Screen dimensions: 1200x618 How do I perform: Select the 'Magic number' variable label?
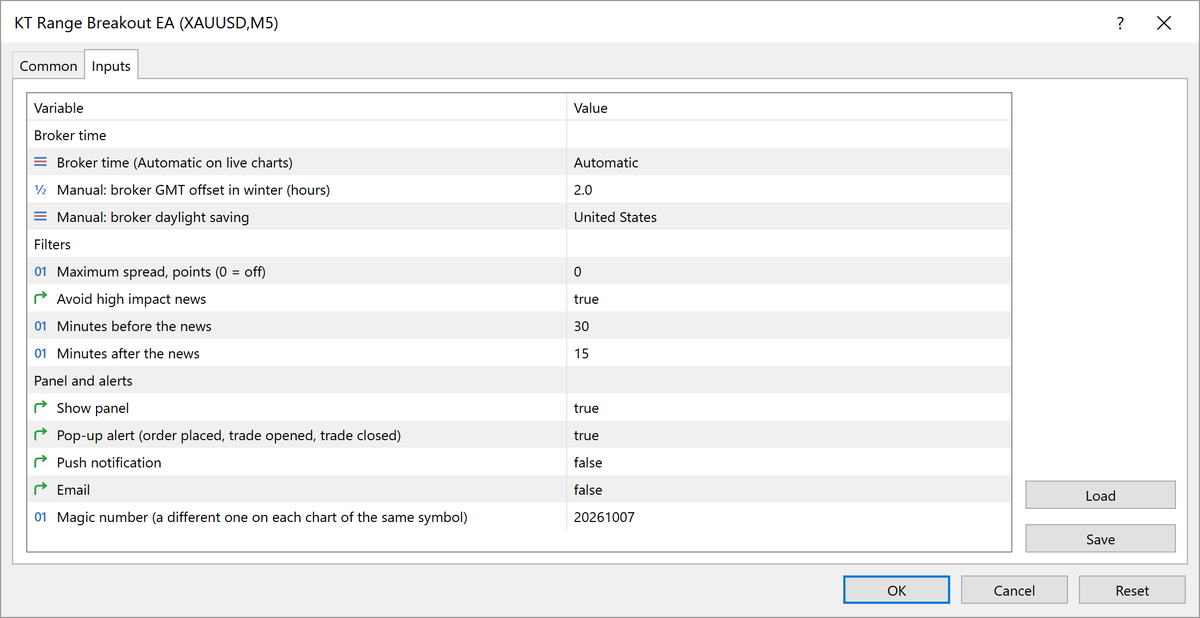click(x=262, y=517)
